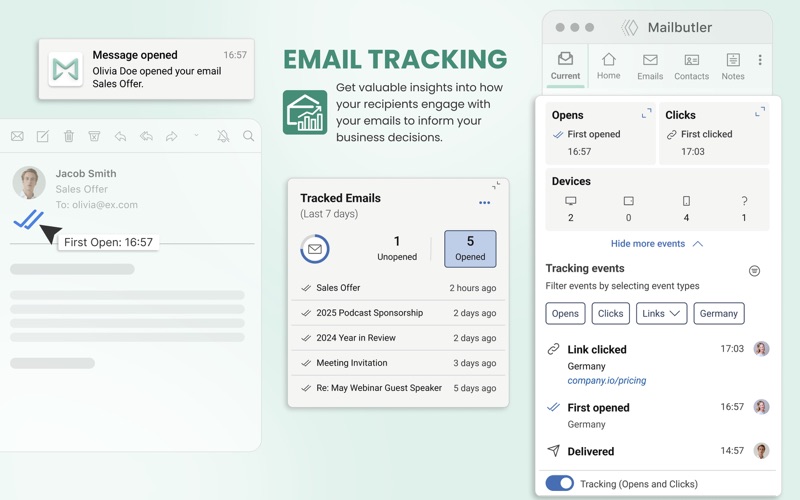Click the Message opened notification banner
This screenshot has width=800, height=500.
coord(146,69)
